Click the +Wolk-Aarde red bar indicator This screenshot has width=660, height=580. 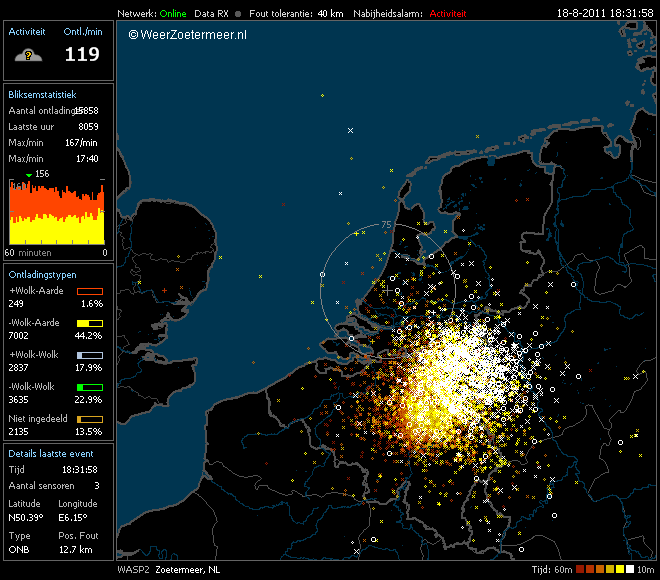[90, 291]
